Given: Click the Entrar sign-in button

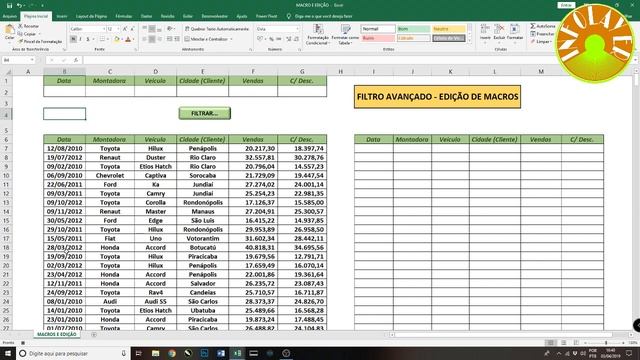Looking at the screenshot, I should [x=566, y=5].
